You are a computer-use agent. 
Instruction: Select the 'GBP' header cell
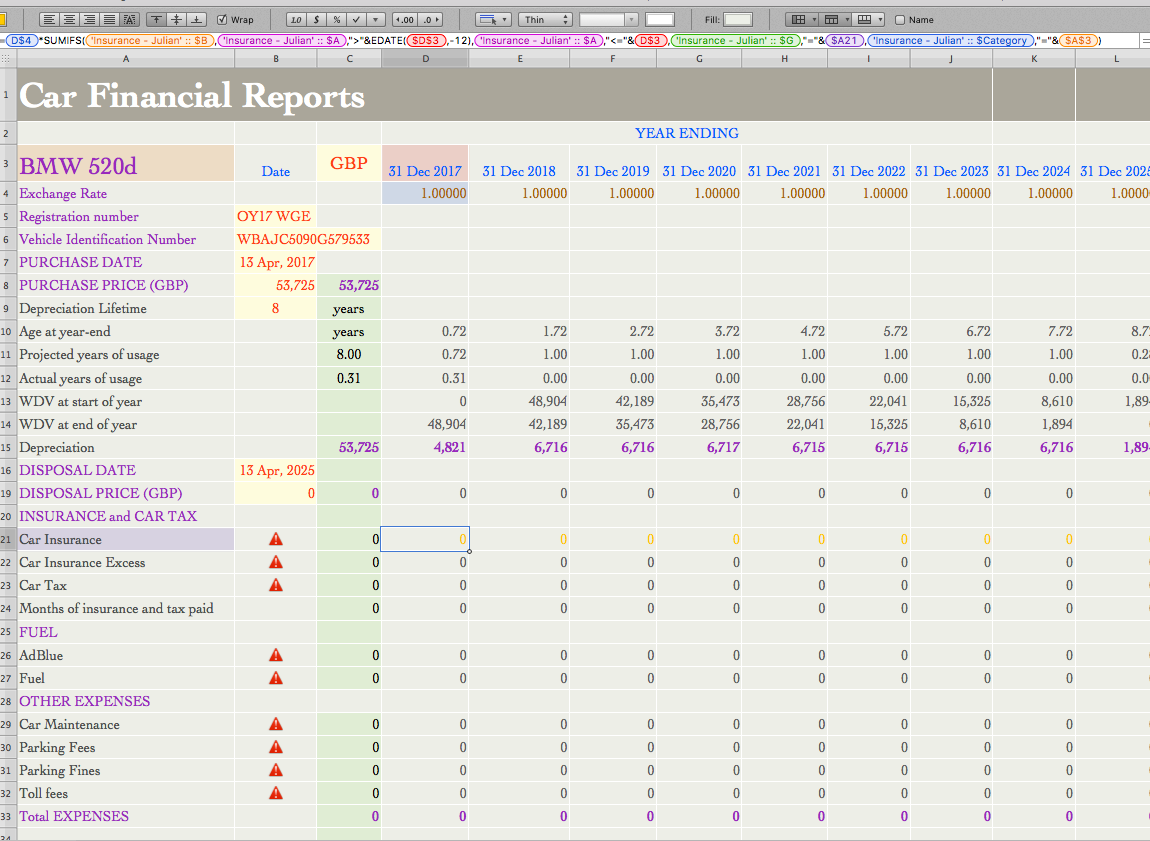[349, 164]
